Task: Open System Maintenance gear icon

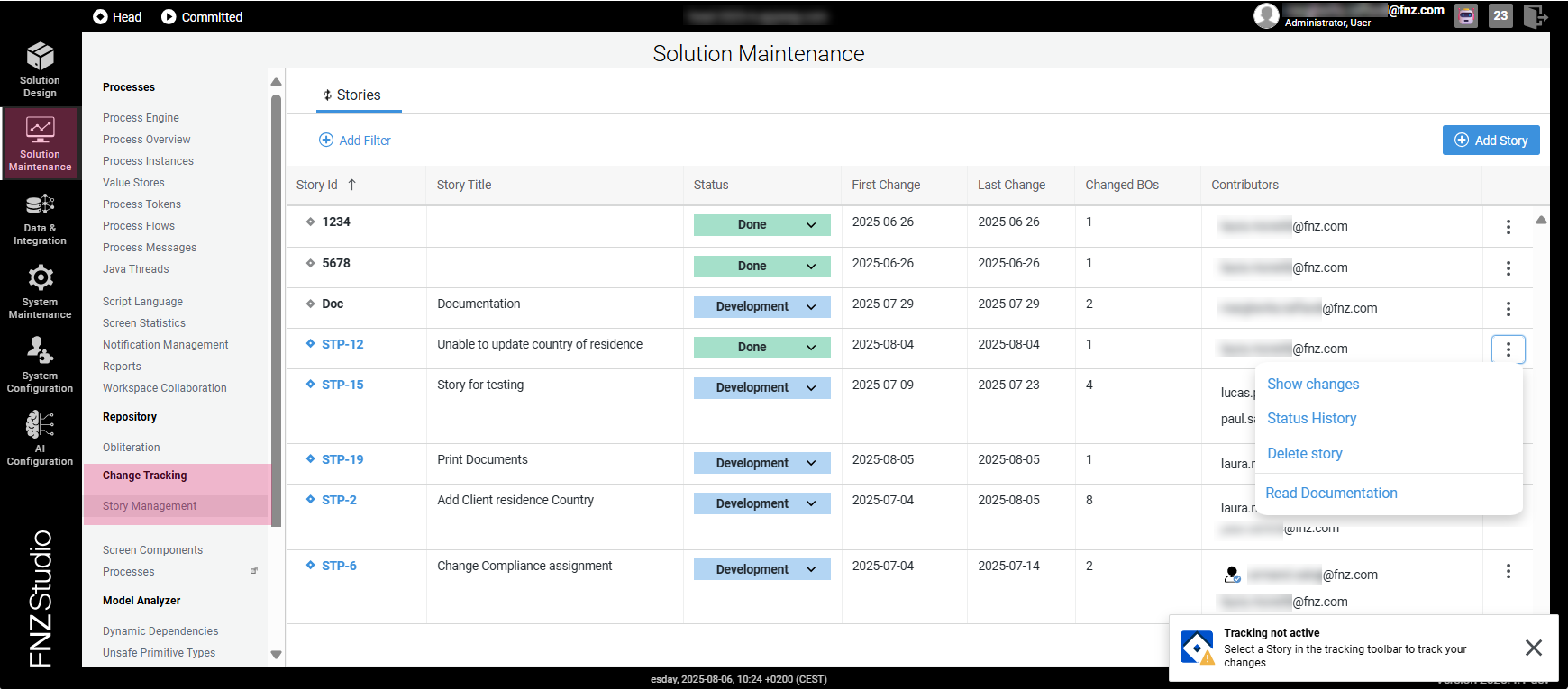Action: click(40, 277)
